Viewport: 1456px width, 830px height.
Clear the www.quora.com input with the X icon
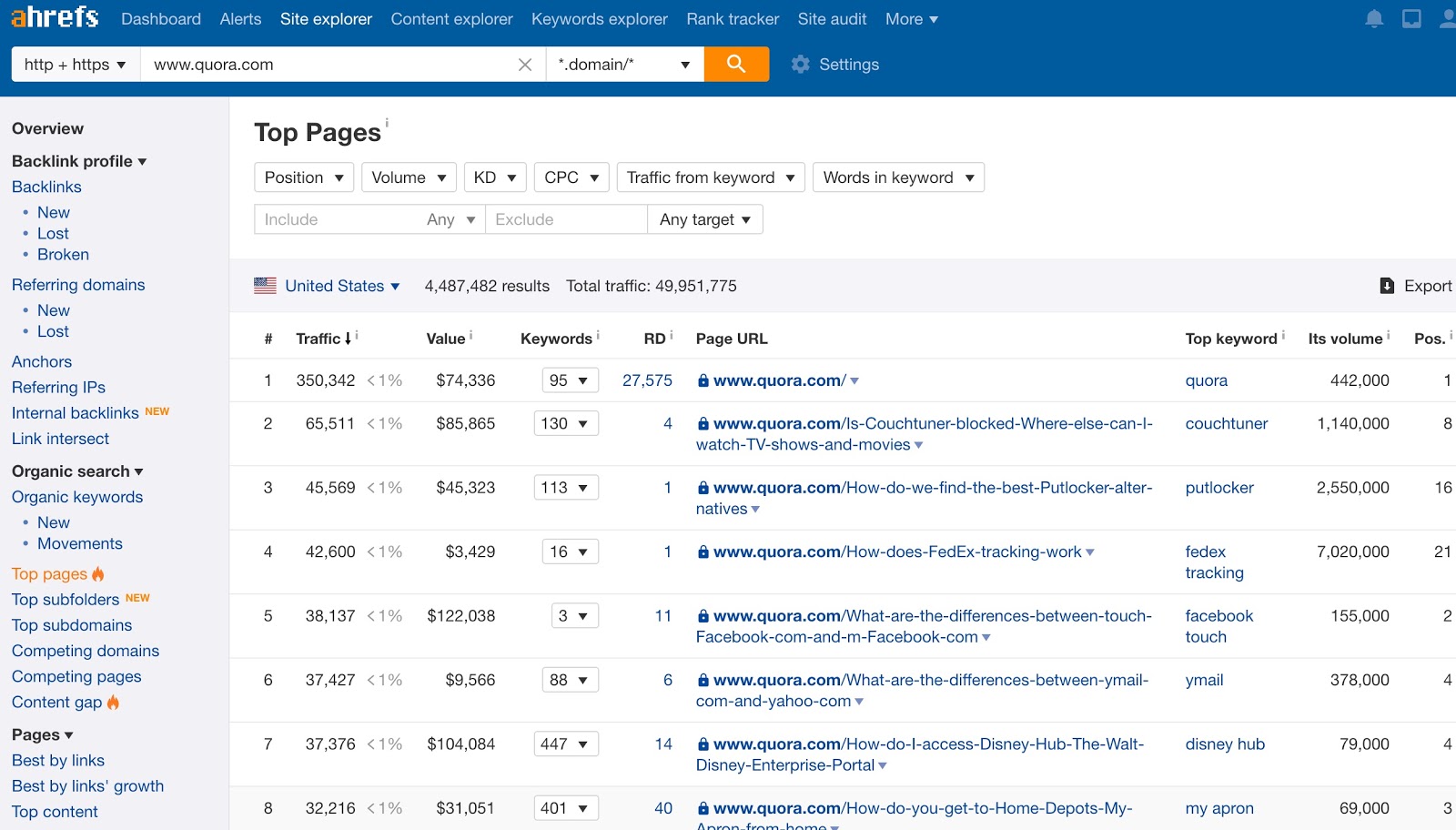(524, 64)
